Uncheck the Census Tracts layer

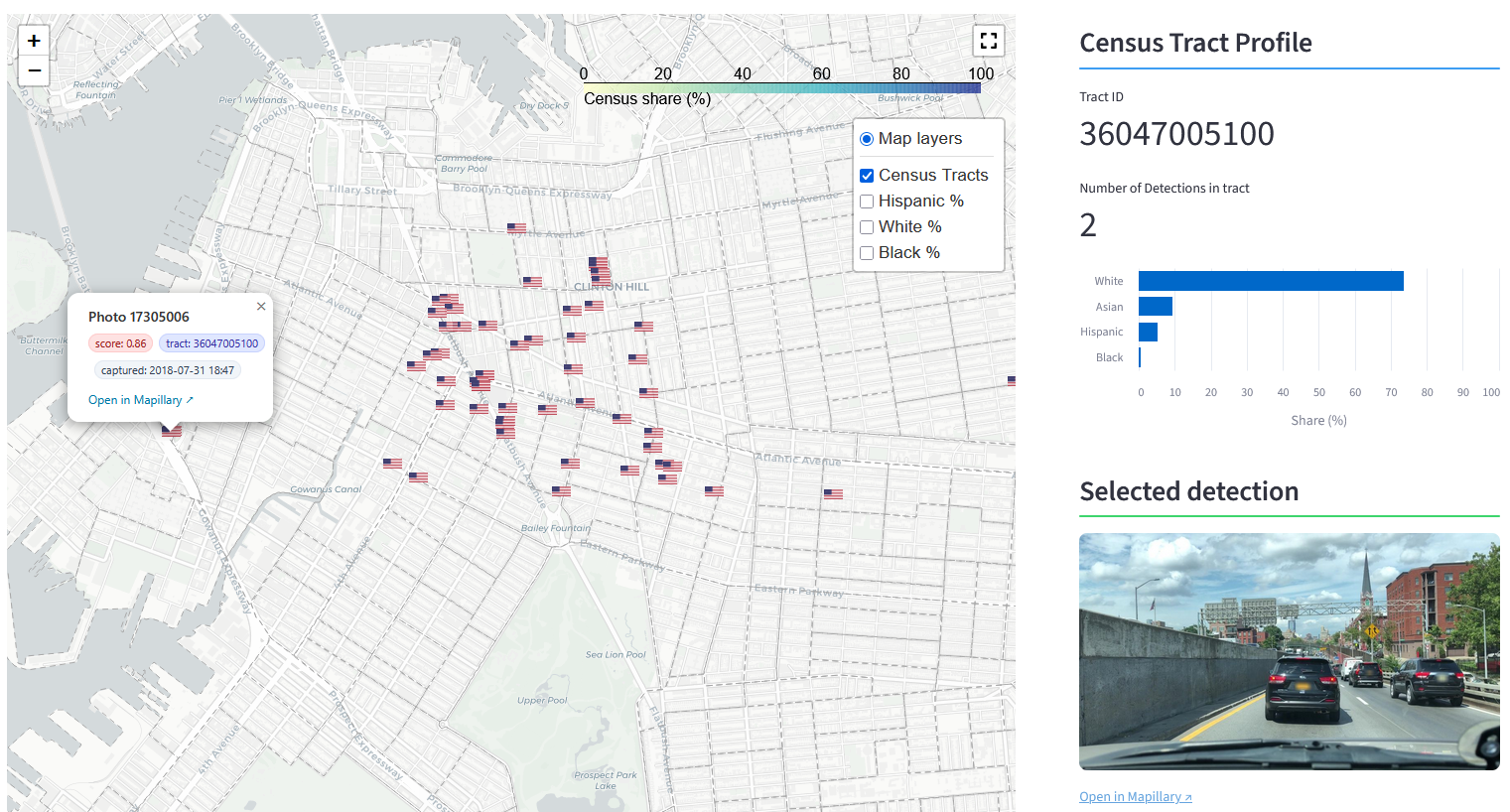click(867, 176)
